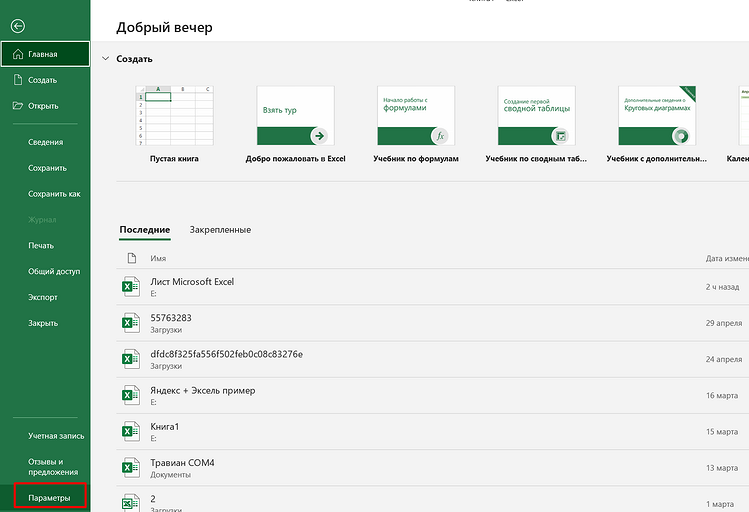Switch to the Закрепленные tab
Image resolution: width=749 pixels, height=512 pixels.
[x=220, y=230]
